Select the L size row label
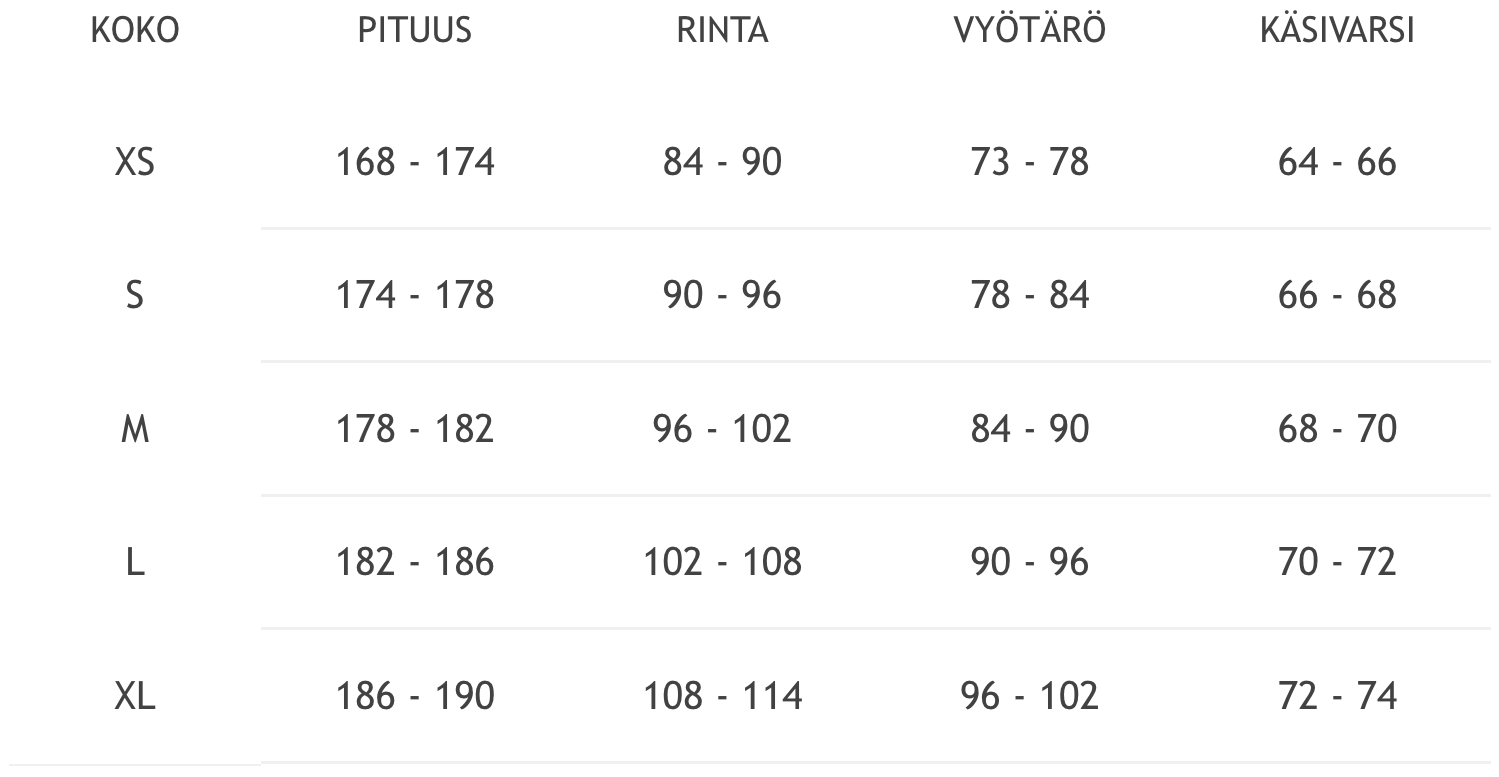This screenshot has width=1499, height=777. click(134, 563)
